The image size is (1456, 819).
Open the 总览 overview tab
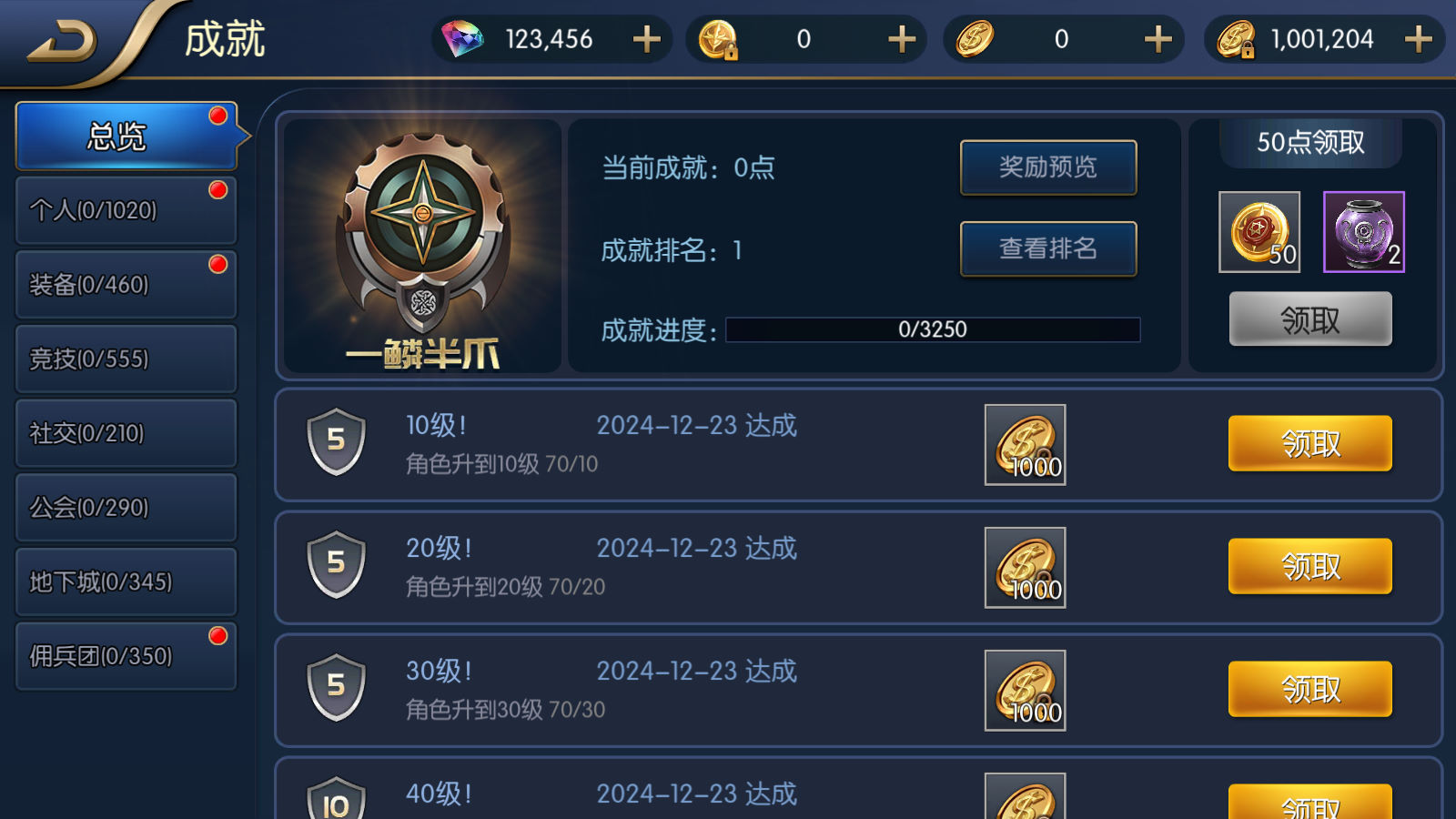click(x=126, y=136)
